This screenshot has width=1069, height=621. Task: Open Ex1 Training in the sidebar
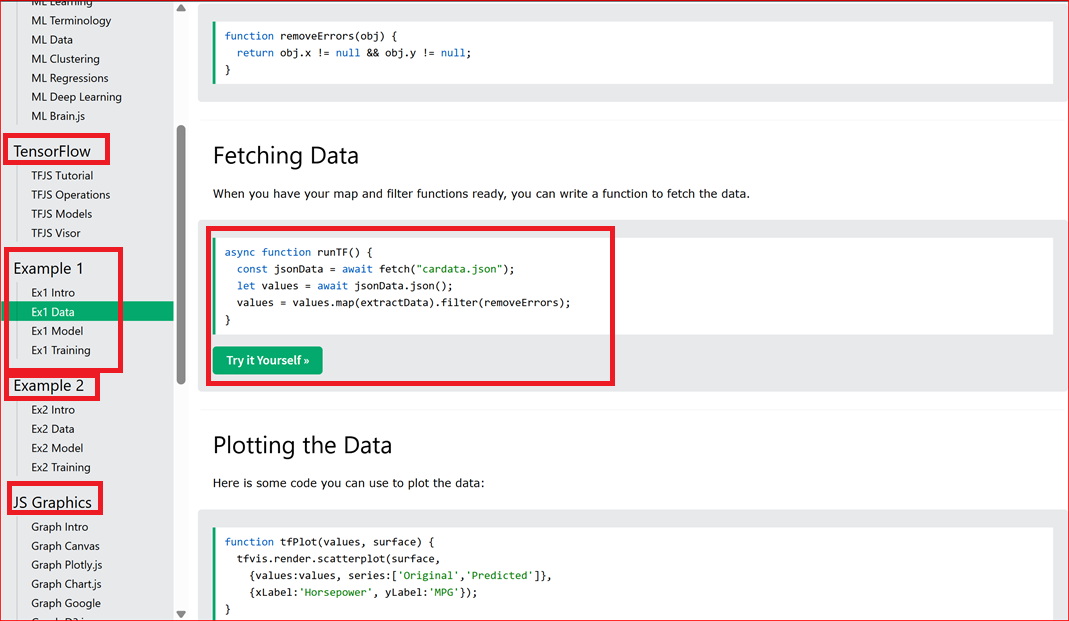tap(61, 350)
